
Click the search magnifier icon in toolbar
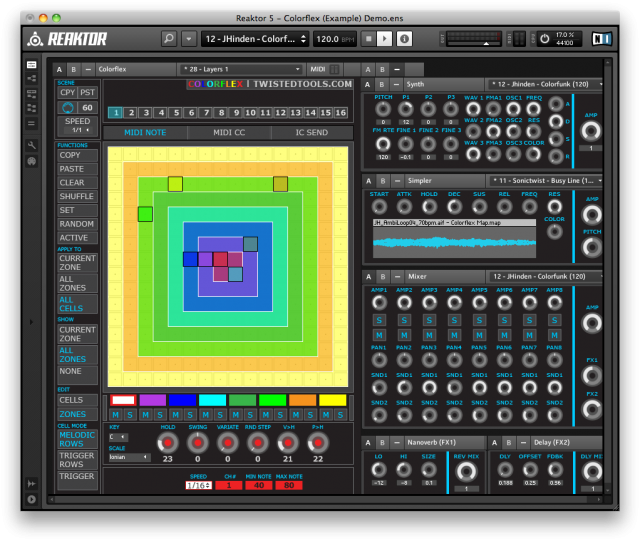pyautogui.click(x=169, y=39)
